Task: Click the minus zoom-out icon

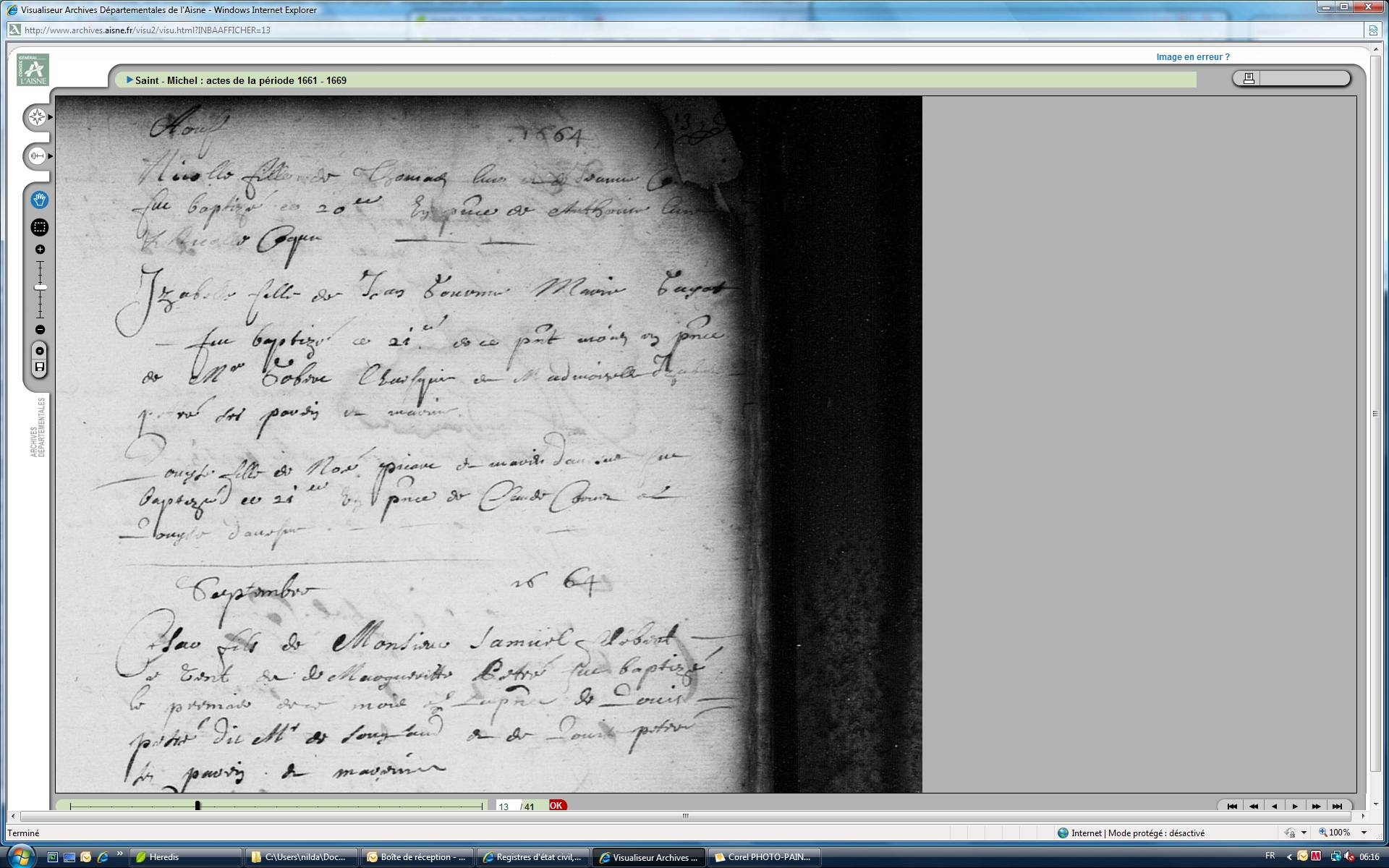Action: pos(40,330)
